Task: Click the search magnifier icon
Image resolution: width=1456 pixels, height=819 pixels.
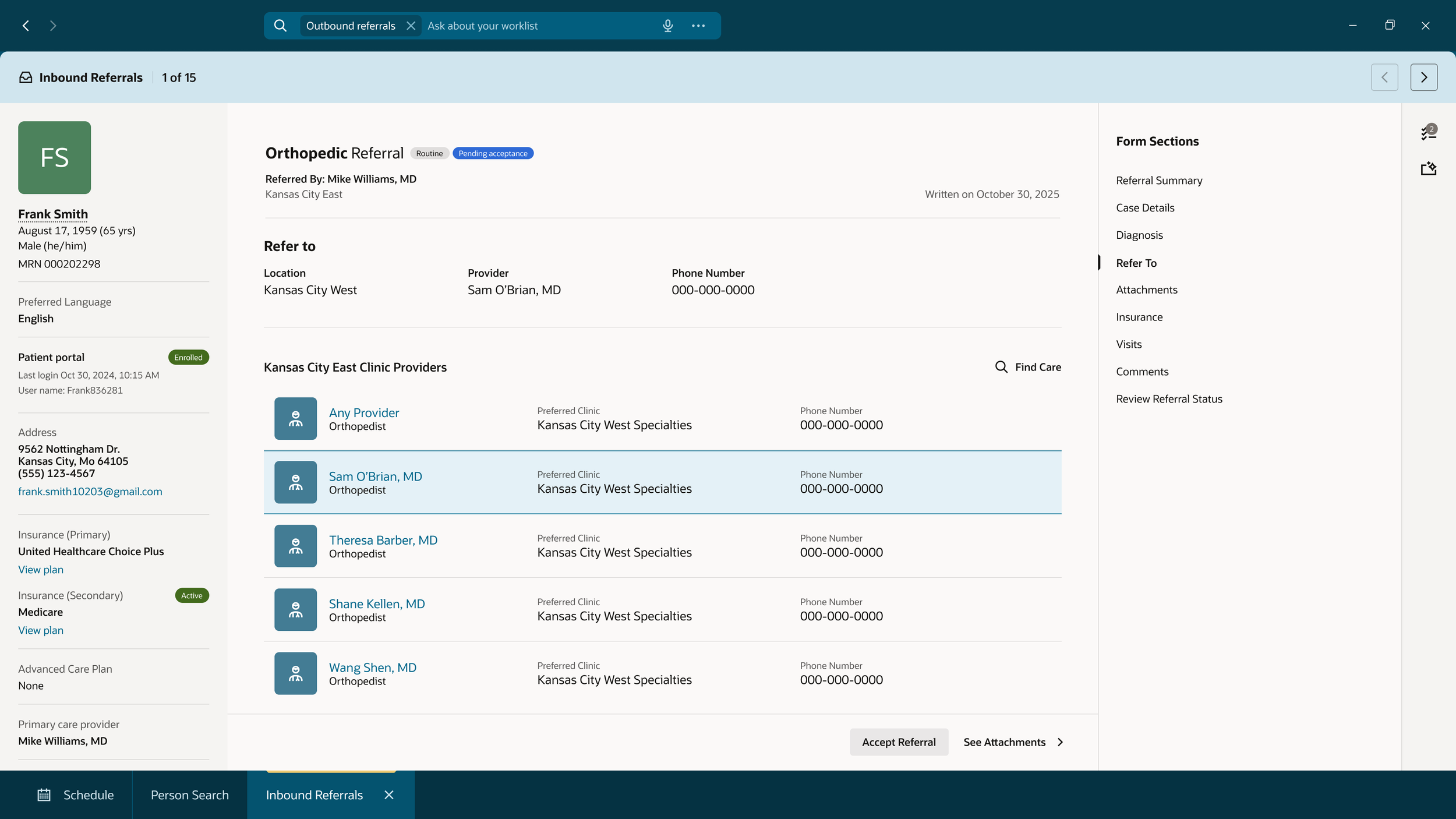Action: 280,26
